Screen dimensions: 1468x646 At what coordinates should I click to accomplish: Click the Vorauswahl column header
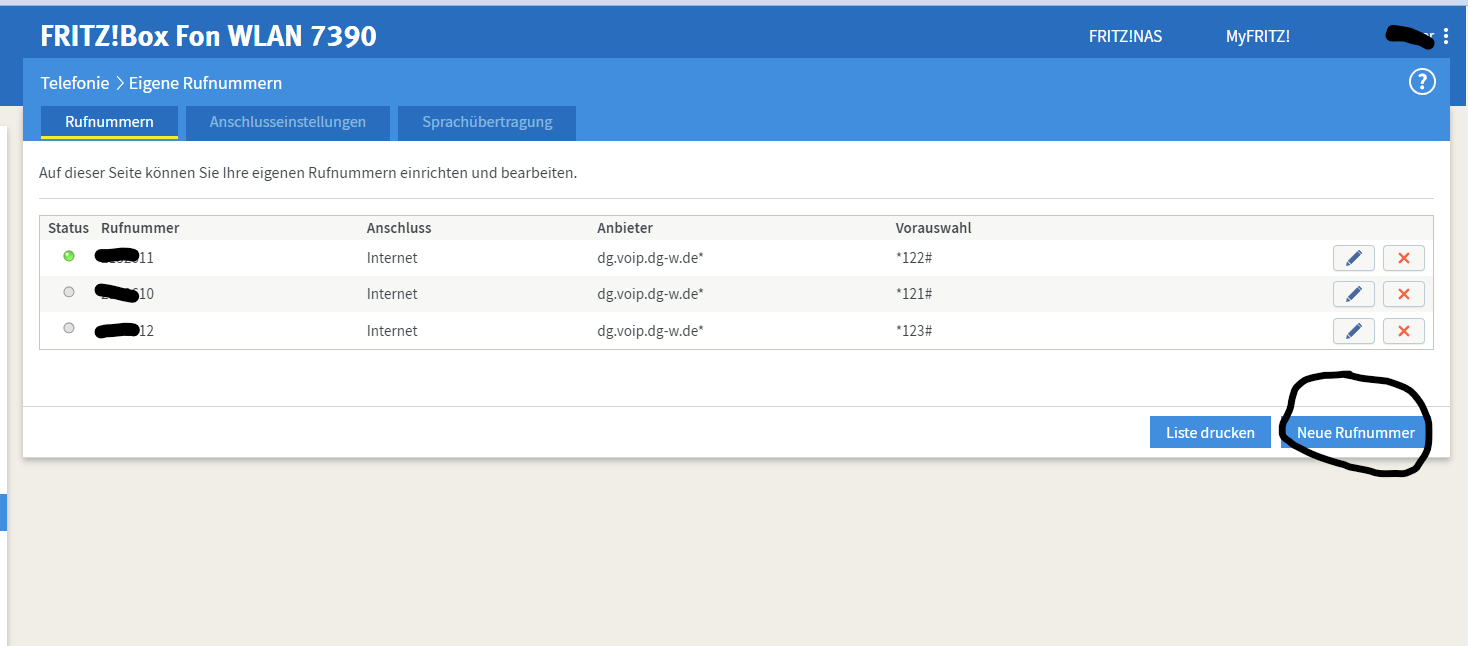click(x=933, y=228)
